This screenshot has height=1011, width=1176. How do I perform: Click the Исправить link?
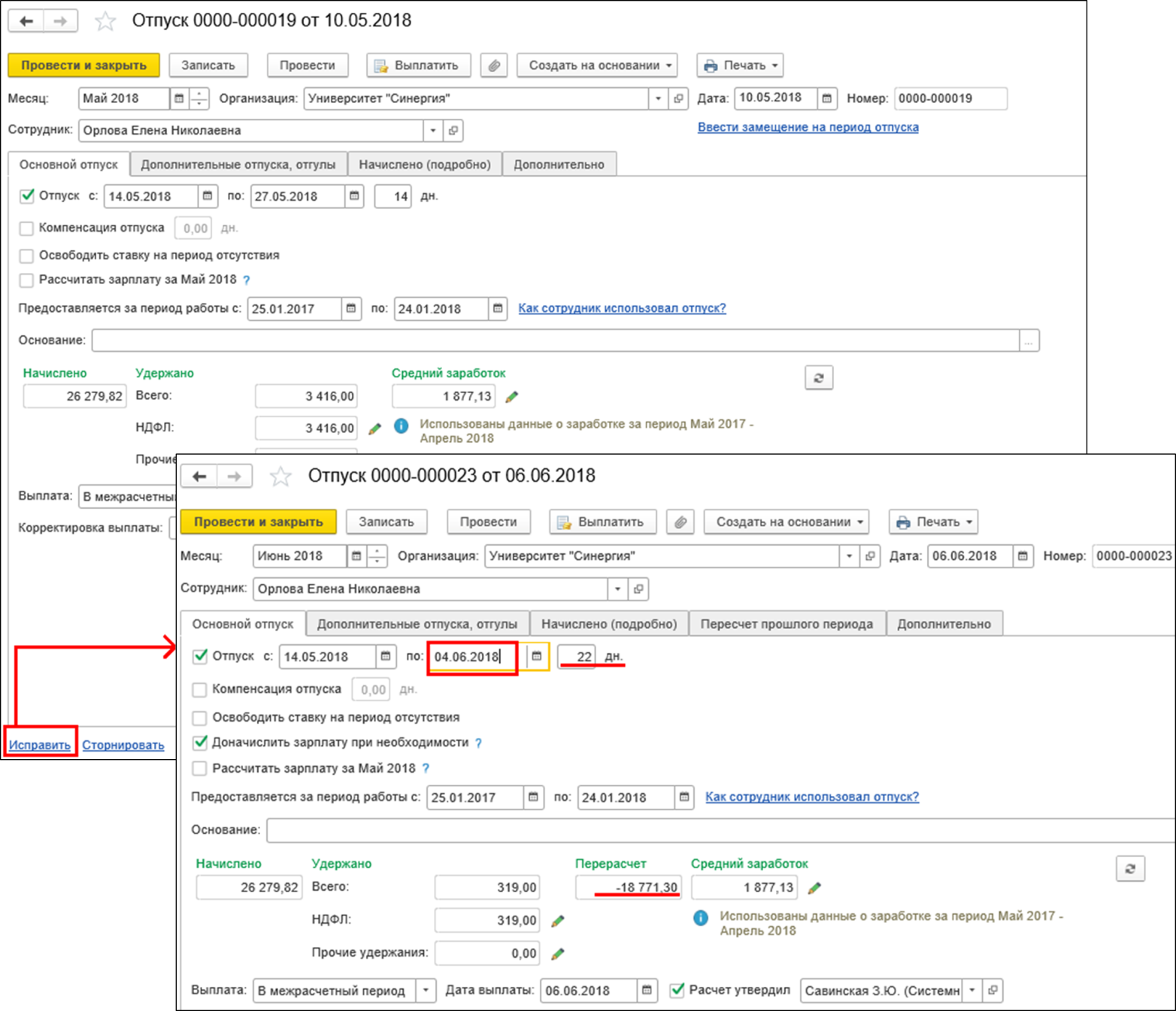coord(40,745)
